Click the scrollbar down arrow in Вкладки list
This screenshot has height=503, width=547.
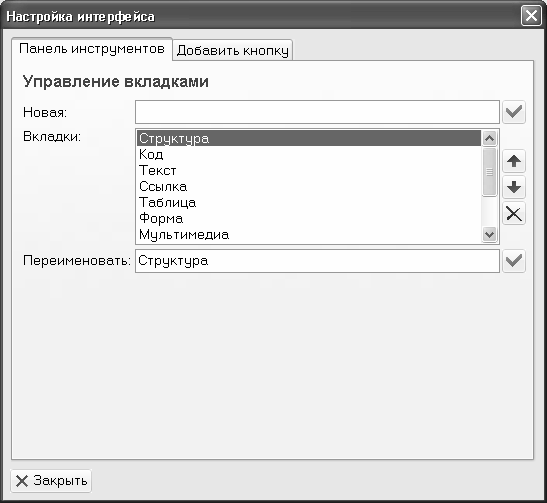click(489, 234)
